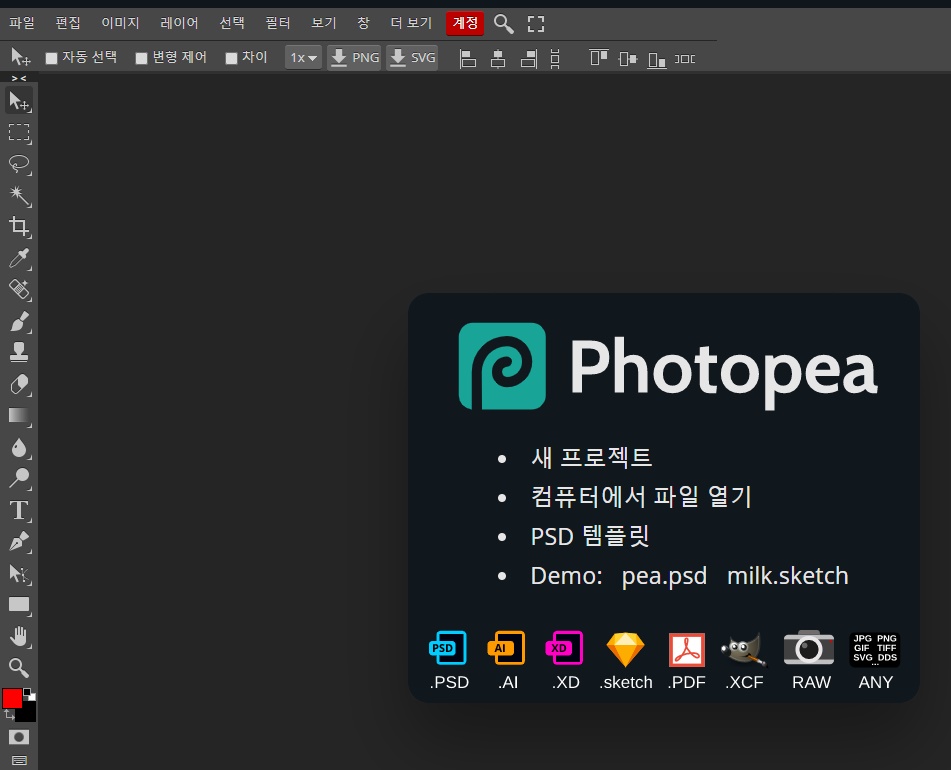Select the Clone Stamp tool

(19, 353)
